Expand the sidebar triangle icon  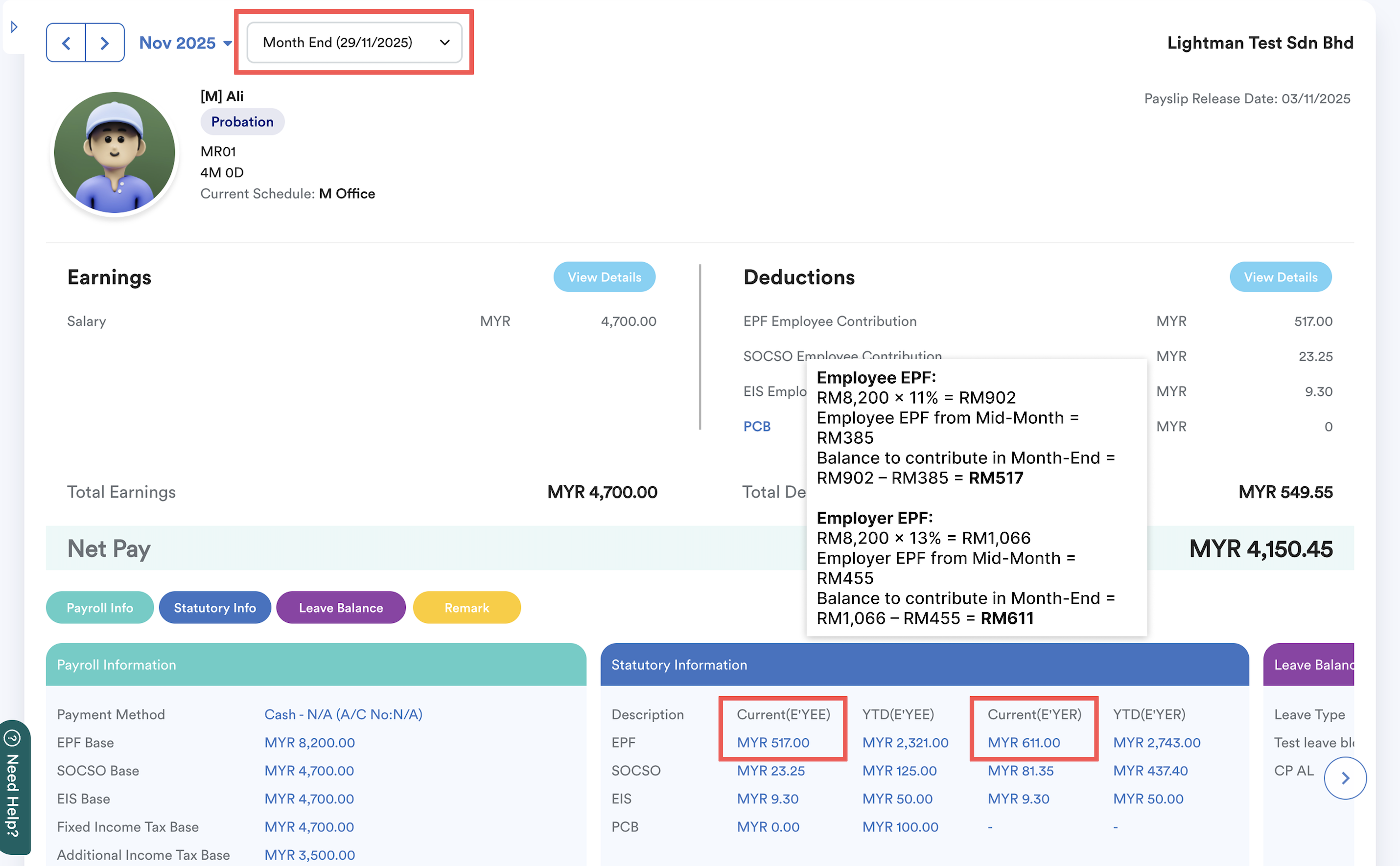pyautogui.click(x=14, y=27)
